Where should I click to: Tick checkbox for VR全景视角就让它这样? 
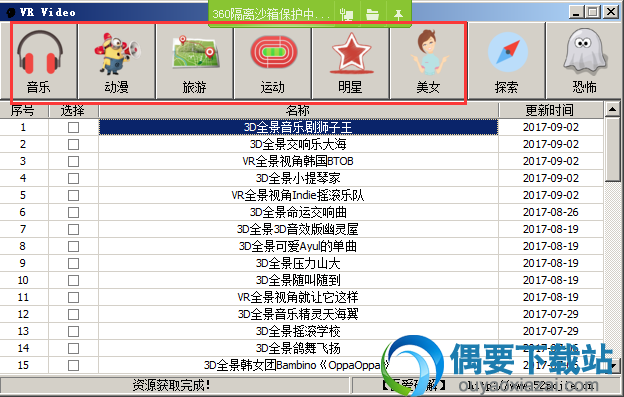73,298
